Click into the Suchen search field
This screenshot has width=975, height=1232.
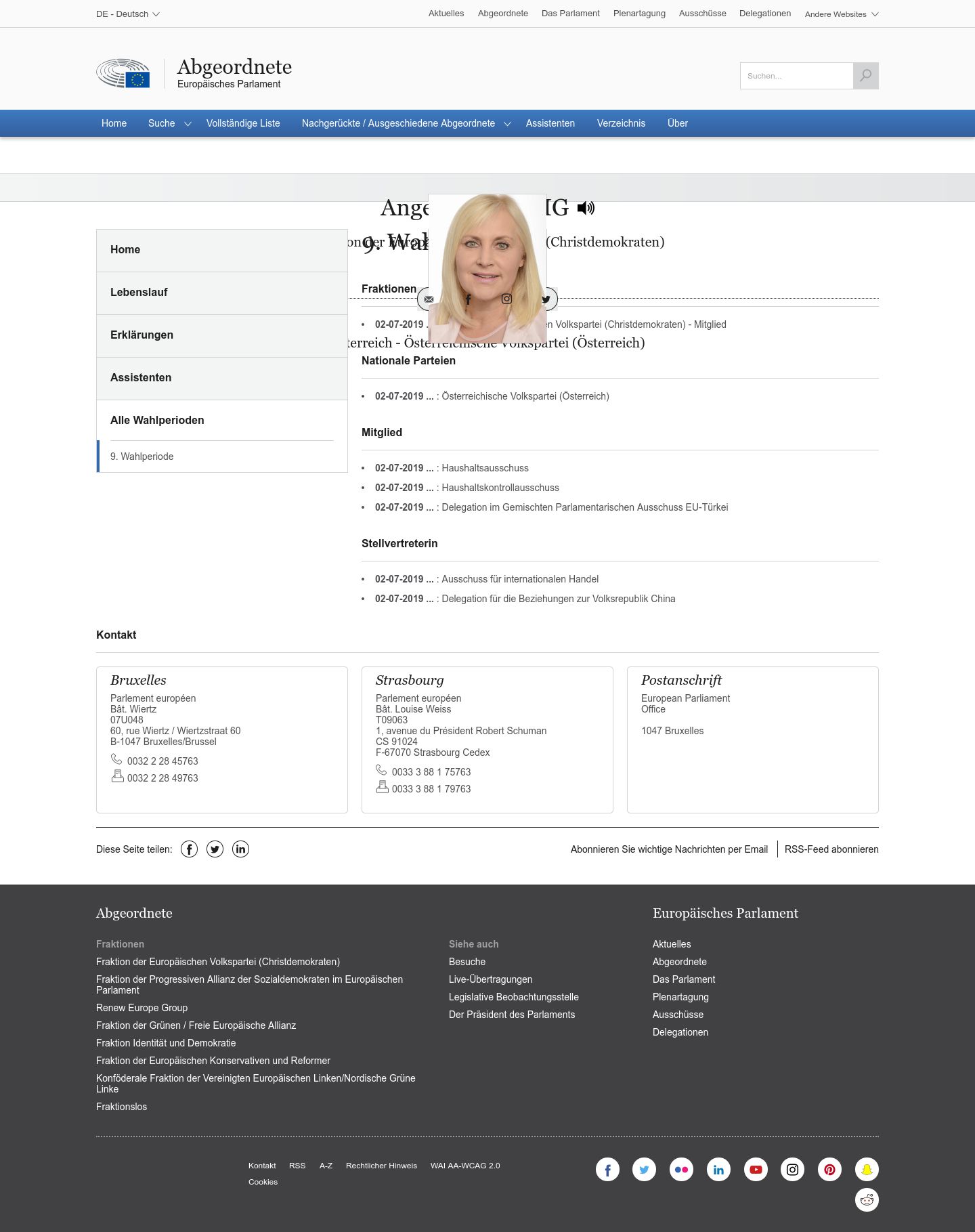point(796,76)
